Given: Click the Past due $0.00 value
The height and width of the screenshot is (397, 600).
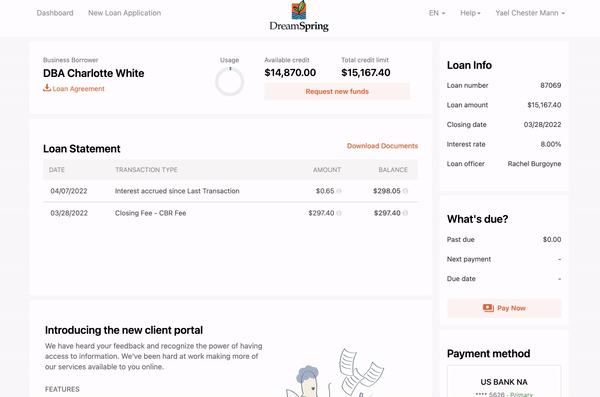Looking at the screenshot, I should 552,240.
